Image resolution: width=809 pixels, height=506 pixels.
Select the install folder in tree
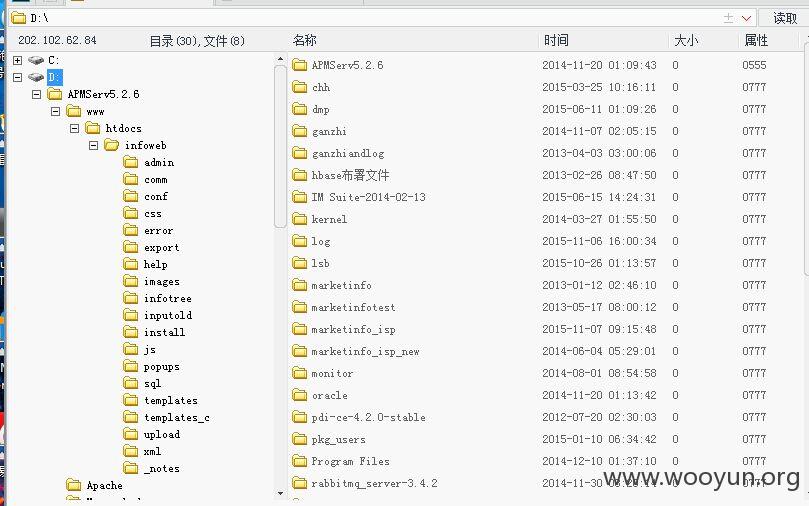point(164,332)
